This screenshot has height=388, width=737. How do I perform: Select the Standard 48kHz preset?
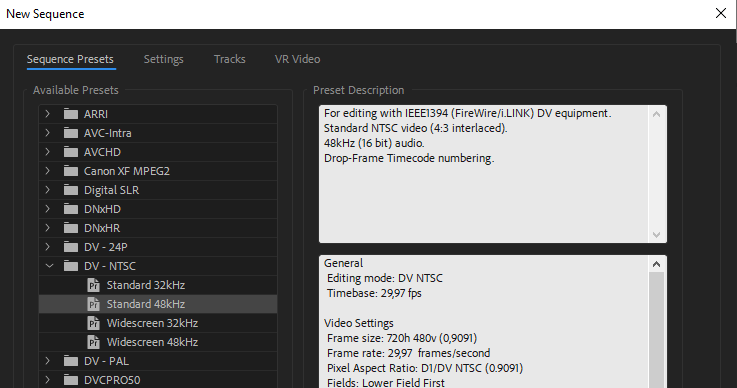tap(158, 304)
